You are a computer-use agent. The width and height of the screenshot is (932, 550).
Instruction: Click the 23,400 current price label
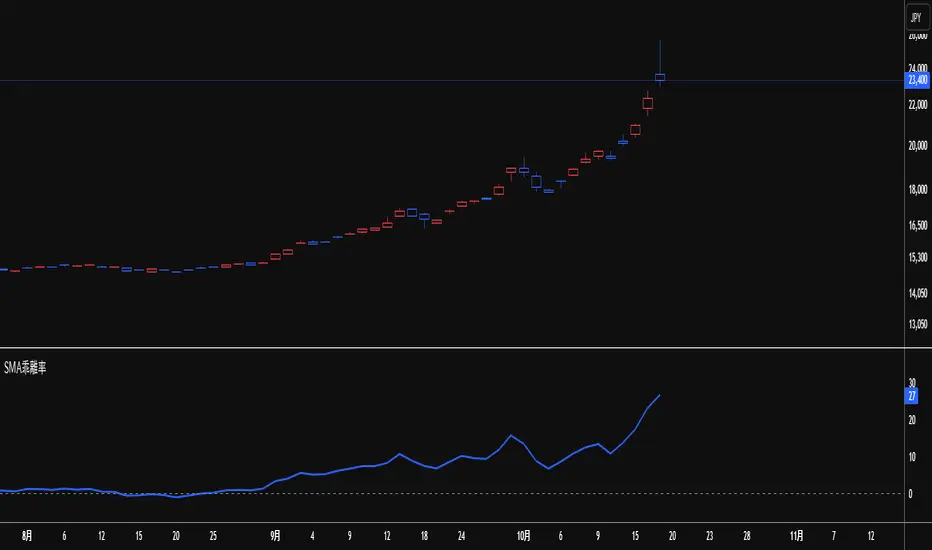[x=917, y=80]
